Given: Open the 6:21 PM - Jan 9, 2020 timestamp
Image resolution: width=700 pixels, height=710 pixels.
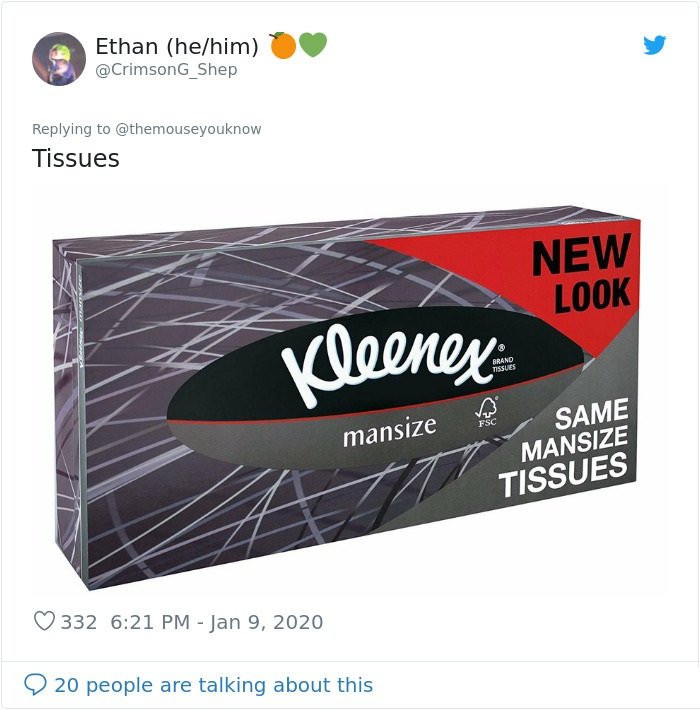Looking at the screenshot, I should pos(216,622).
